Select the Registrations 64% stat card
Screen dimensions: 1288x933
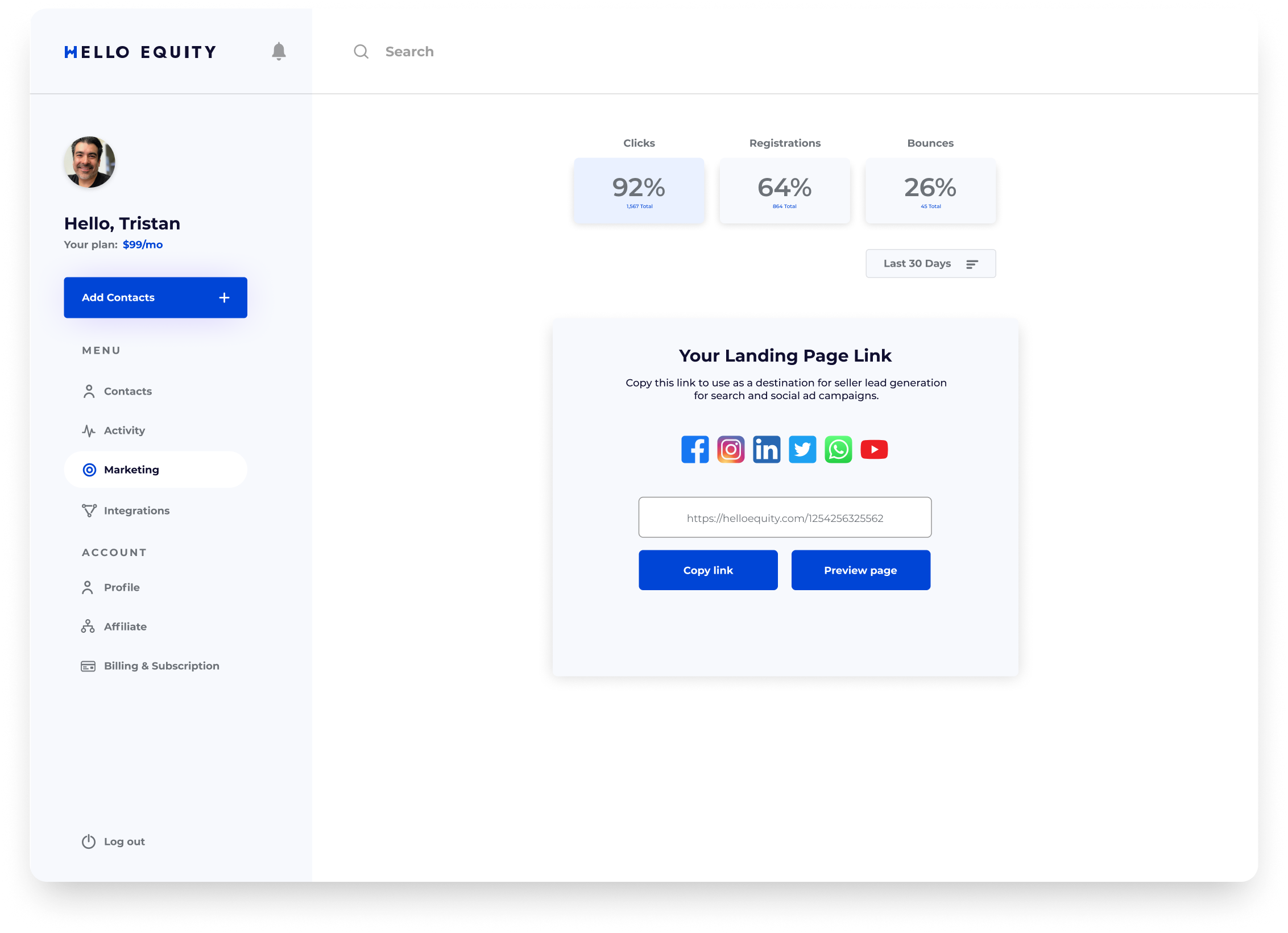(785, 191)
